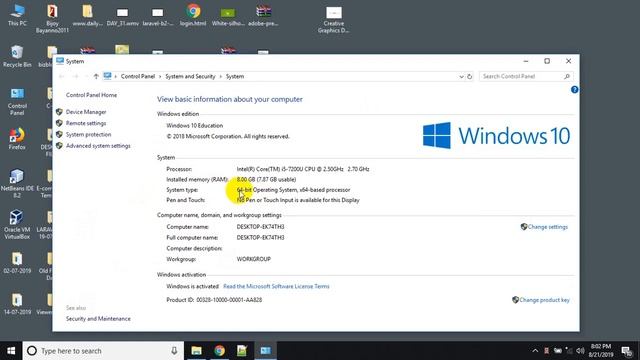This screenshot has height=360, width=640.
Task: Click the 8.00 GB installed memory value
Action: coord(266,180)
